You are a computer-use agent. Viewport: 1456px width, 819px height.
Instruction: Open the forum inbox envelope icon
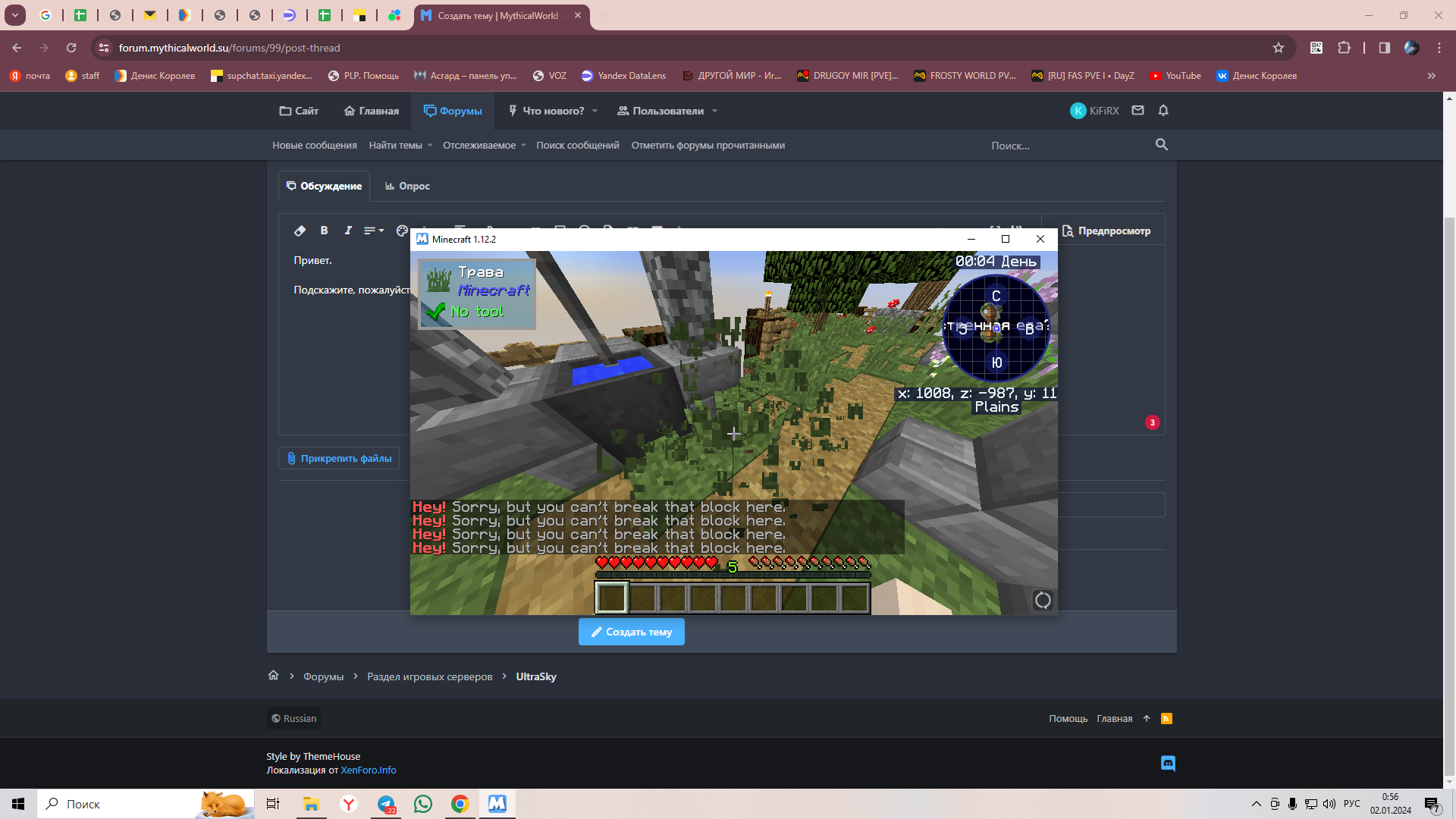[x=1137, y=111]
